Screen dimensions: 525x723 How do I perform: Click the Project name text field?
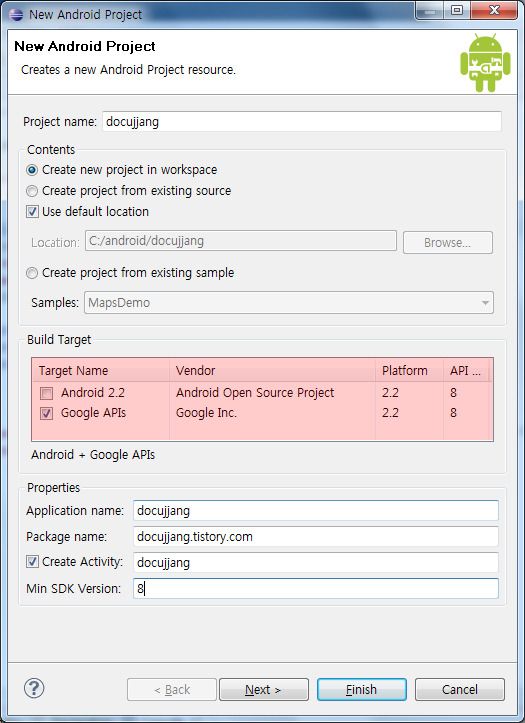point(301,122)
